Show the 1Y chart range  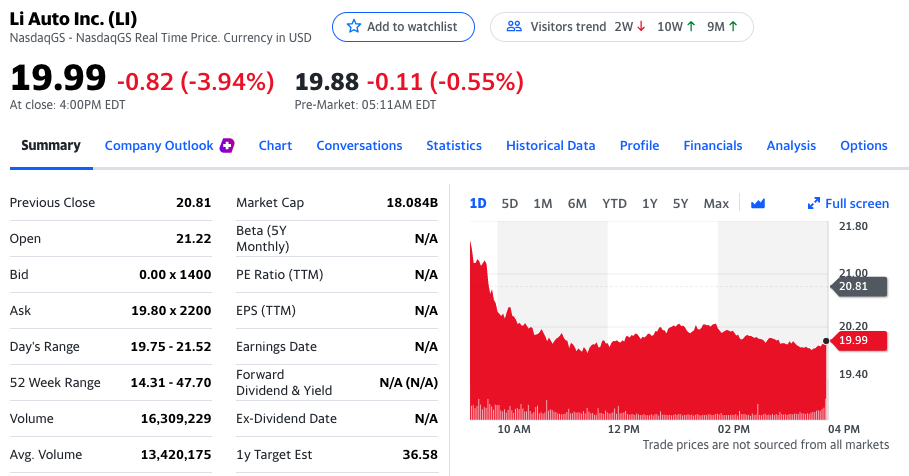point(650,204)
